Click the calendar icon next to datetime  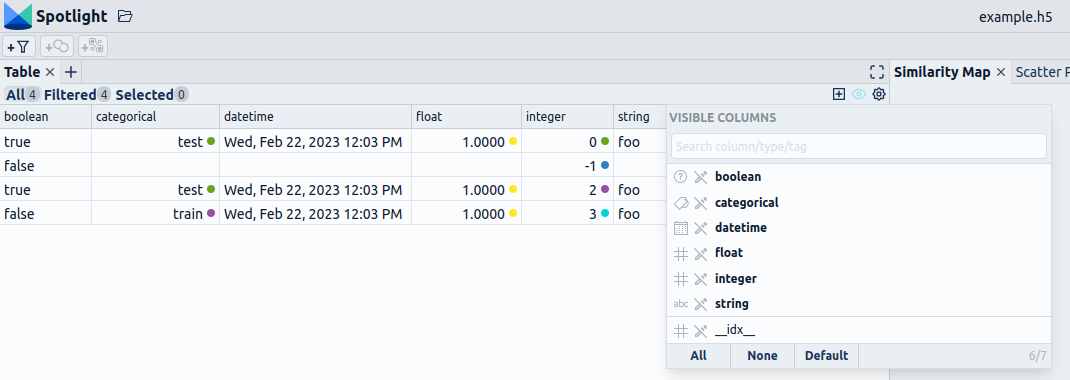[x=680, y=228]
